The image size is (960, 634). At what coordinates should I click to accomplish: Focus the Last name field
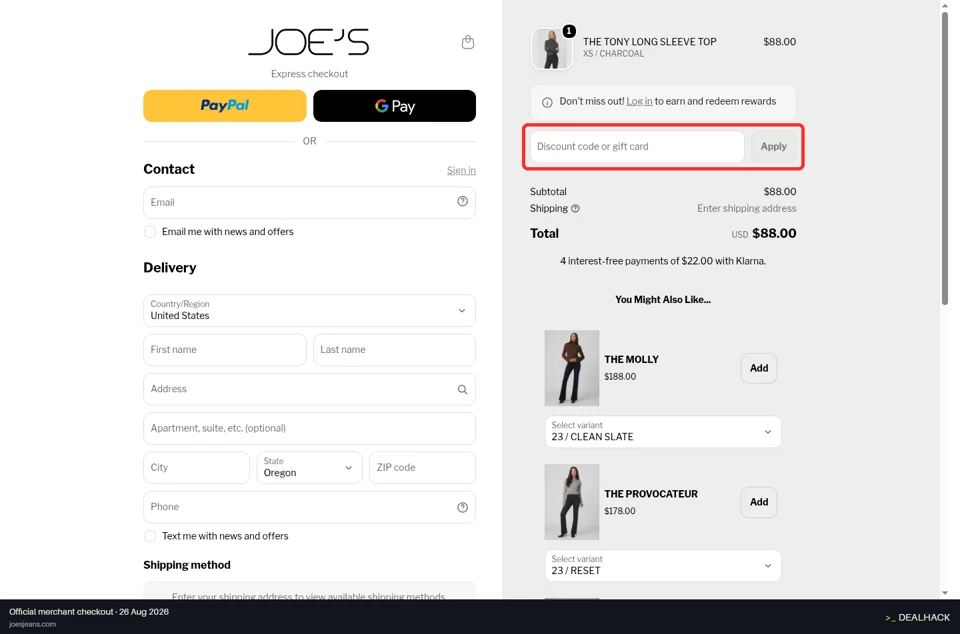point(394,350)
